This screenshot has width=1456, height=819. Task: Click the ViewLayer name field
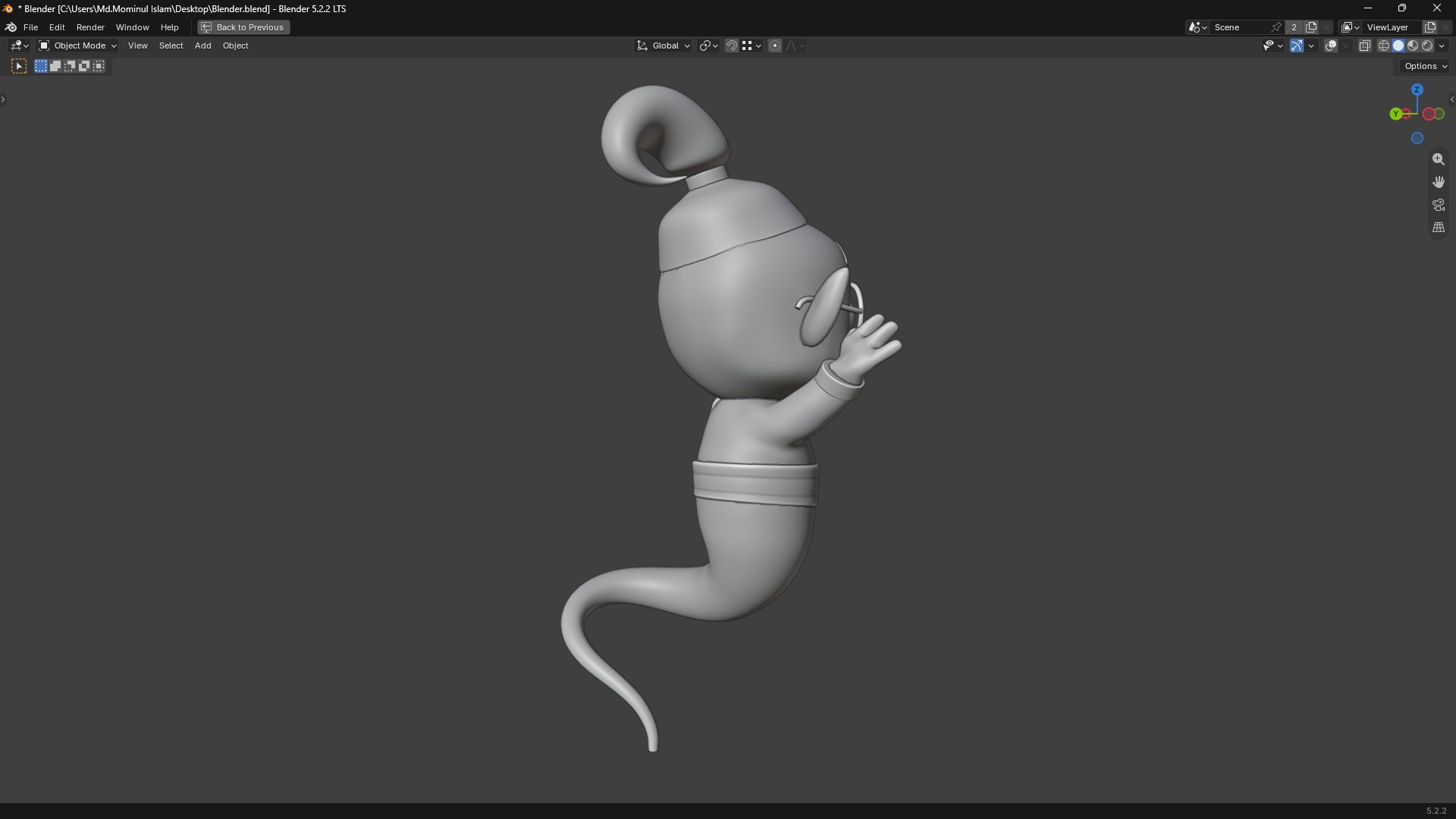coord(1392,27)
